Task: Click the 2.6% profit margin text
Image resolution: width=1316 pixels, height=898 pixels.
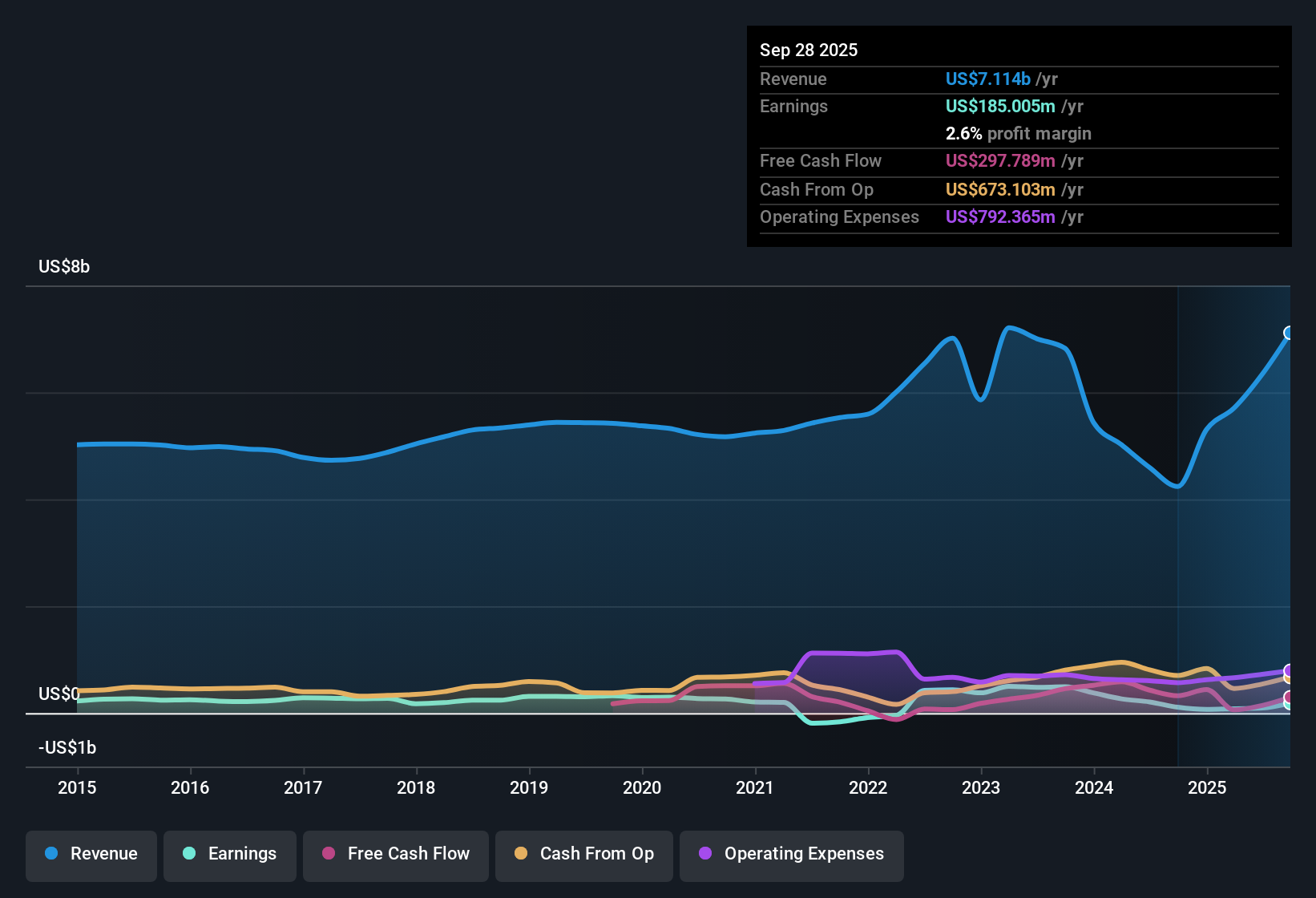Action: (1018, 133)
